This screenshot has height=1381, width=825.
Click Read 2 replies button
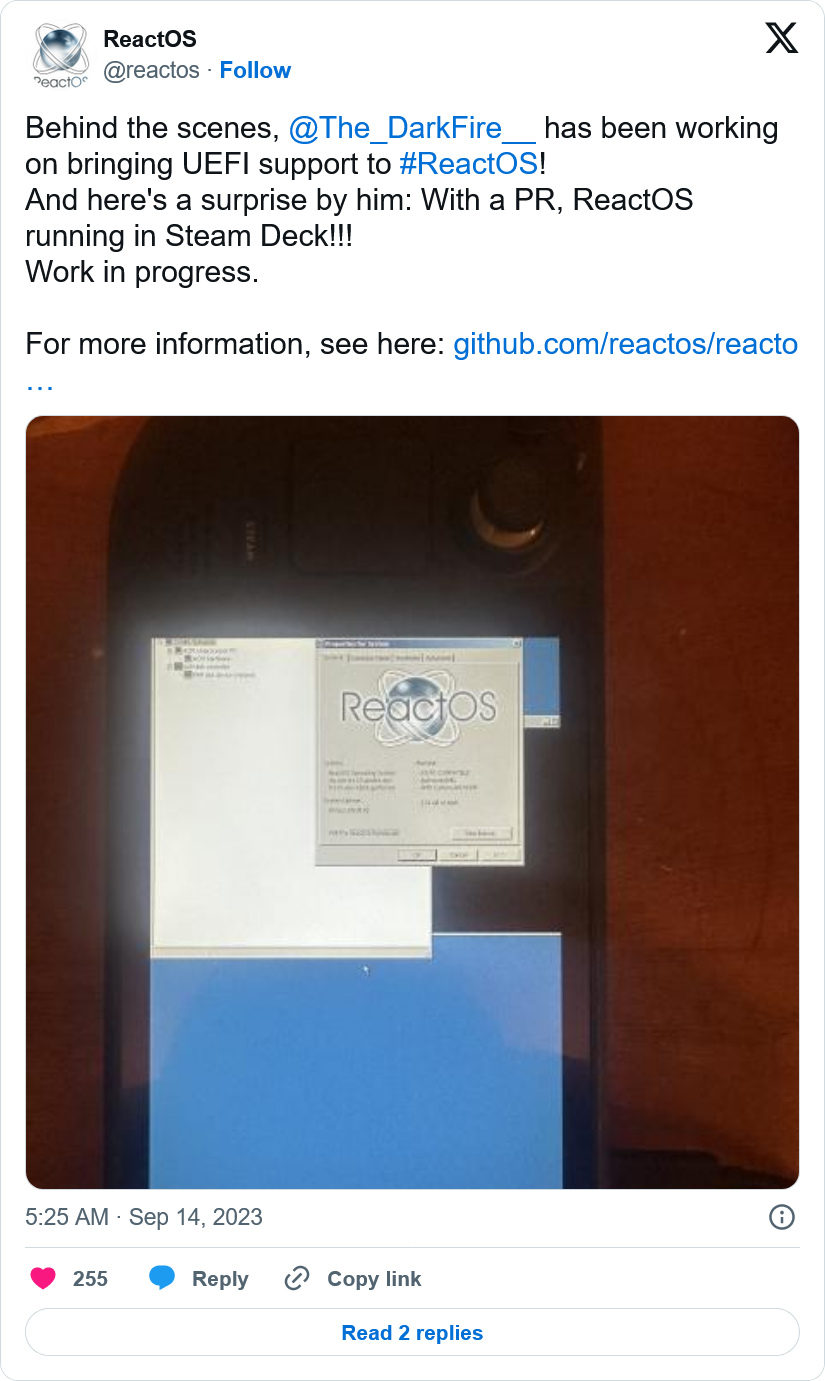click(412, 1333)
